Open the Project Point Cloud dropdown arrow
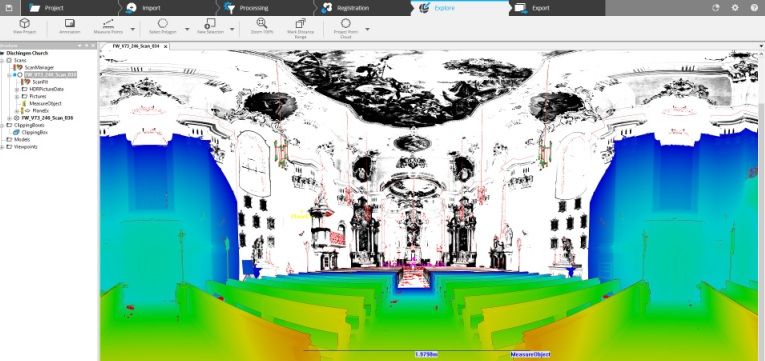This screenshot has width=765, height=361. click(367, 29)
